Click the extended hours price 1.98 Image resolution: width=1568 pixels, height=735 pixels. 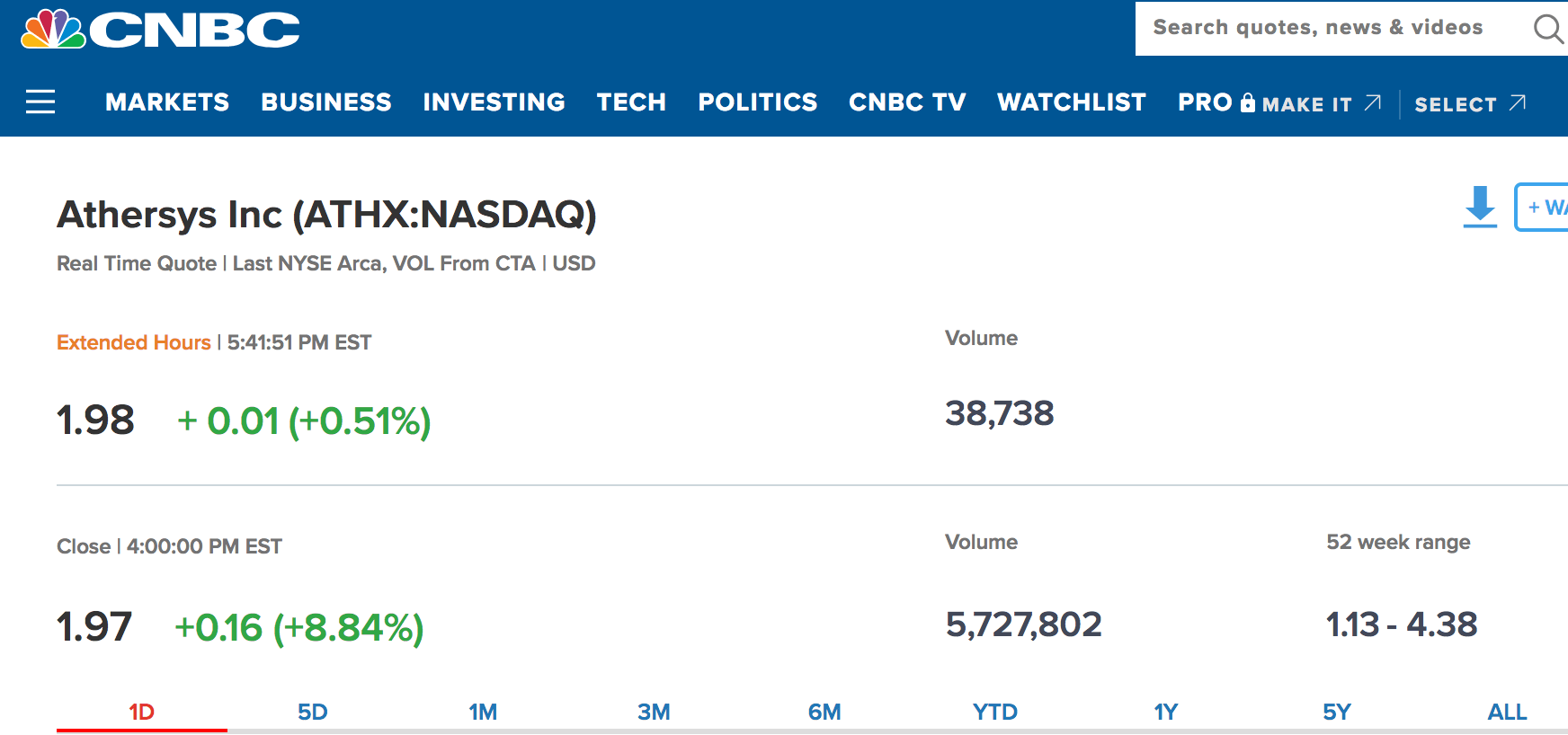[x=95, y=421]
